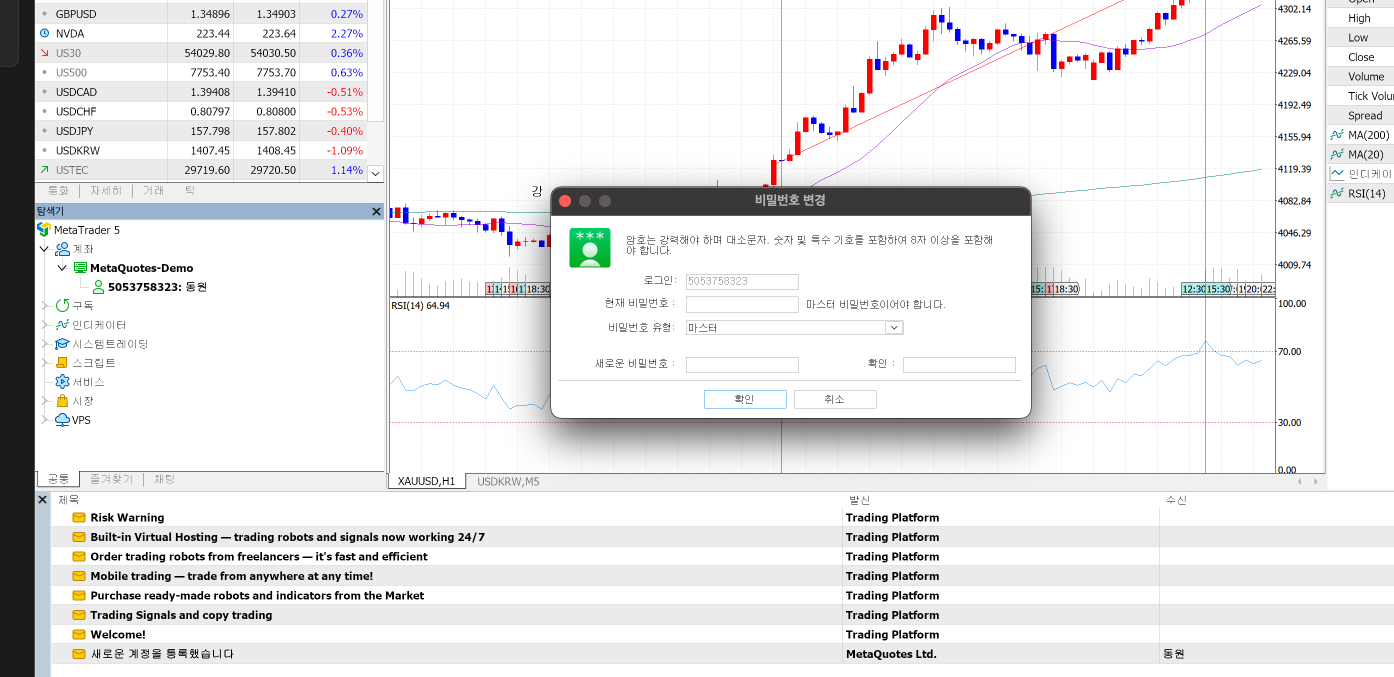The width and height of the screenshot is (1394, 677).
Task: Open the 즐겨찾기 favorites tab in navigator
Action: 111,479
